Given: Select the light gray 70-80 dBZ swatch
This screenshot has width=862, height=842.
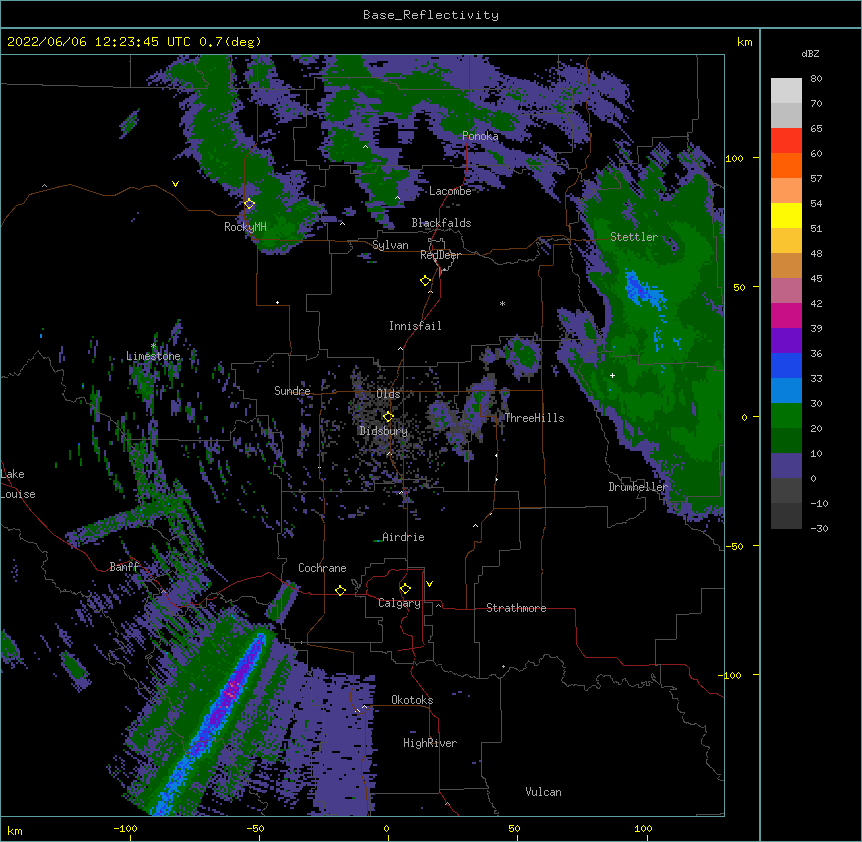Looking at the screenshot, I should click(786, 91).
